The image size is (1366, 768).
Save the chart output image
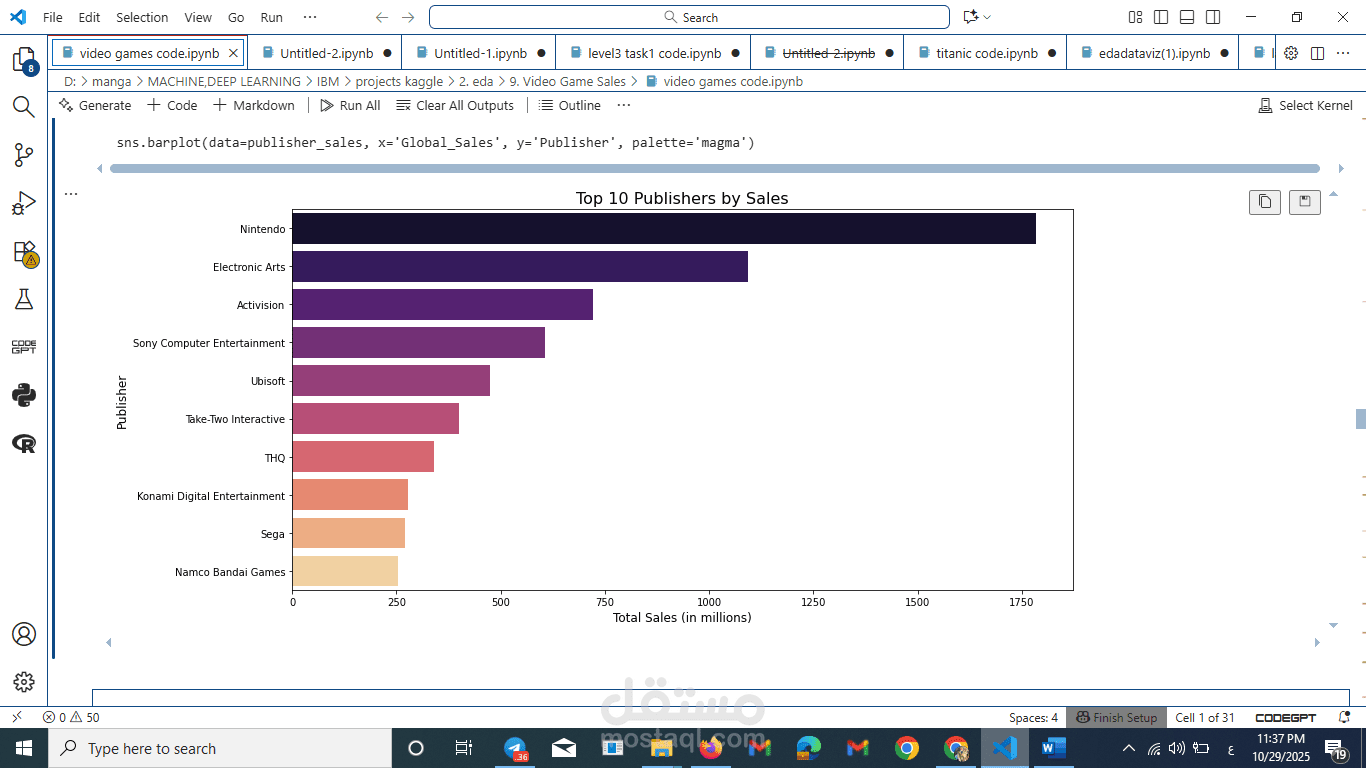(1305, 202)
